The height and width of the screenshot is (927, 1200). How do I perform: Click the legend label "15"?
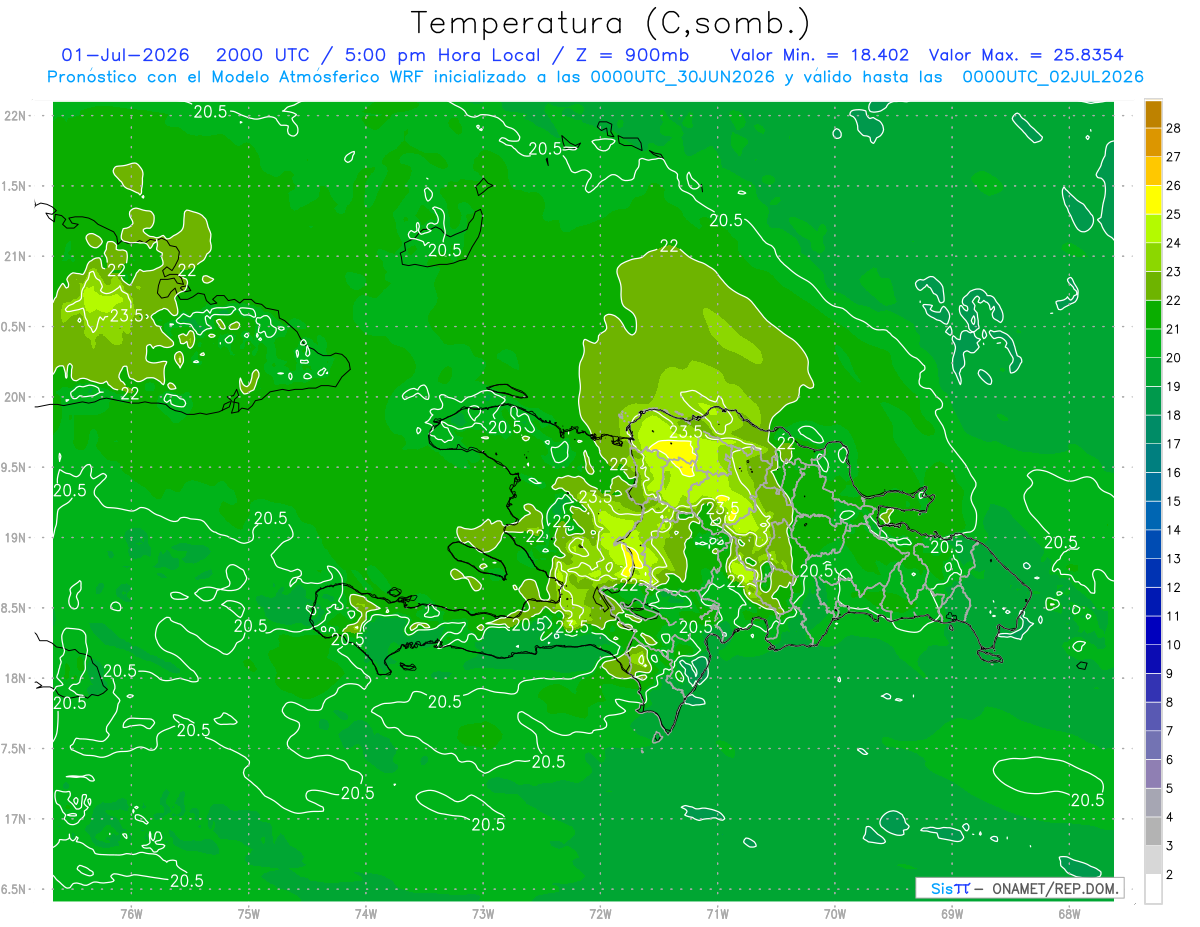tap(1174, 501)
